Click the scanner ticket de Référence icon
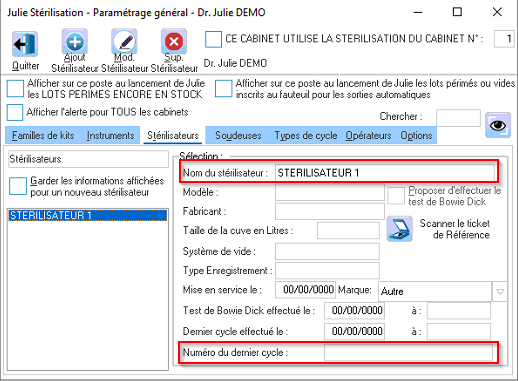518x381 pixels. tap(400, 229)
